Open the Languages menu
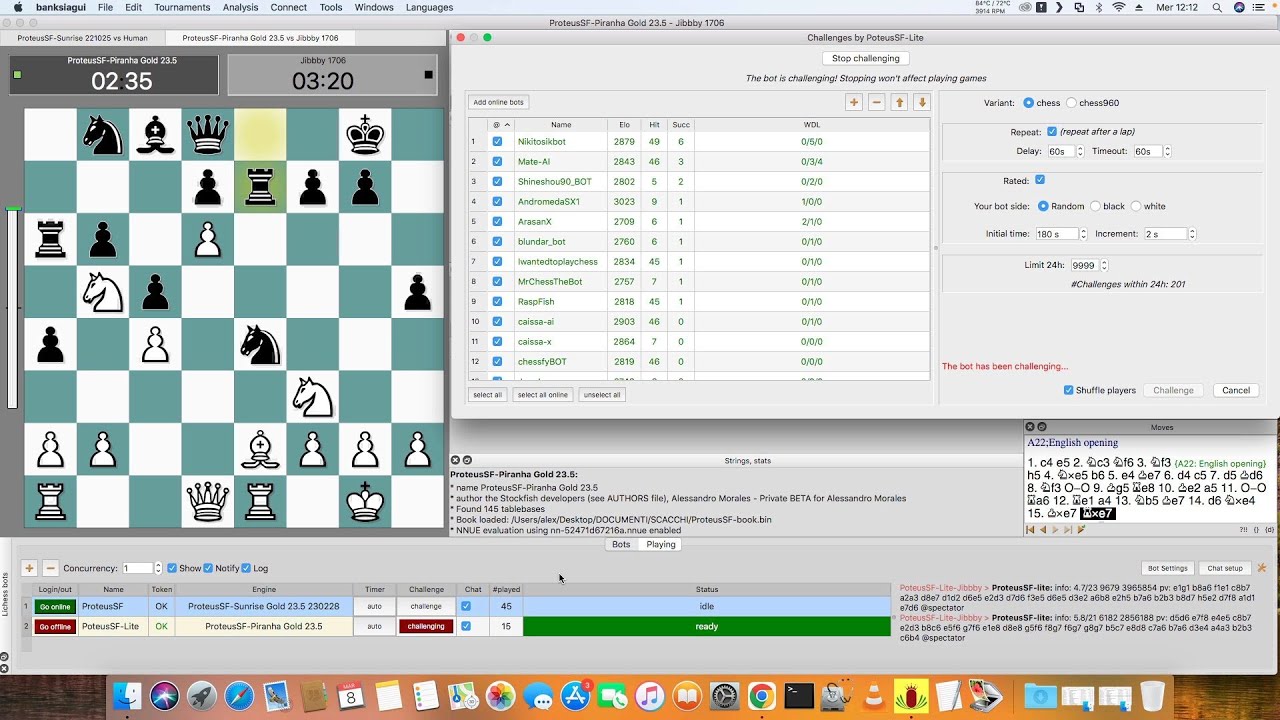This screenshot has width=1280, height=720. pos(429,7)
